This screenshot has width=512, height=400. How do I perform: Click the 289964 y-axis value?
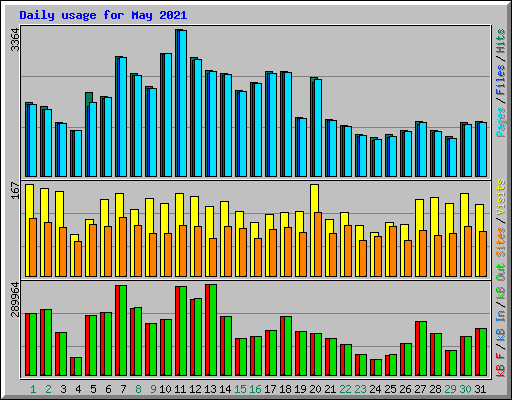click(x=15, y=300)
